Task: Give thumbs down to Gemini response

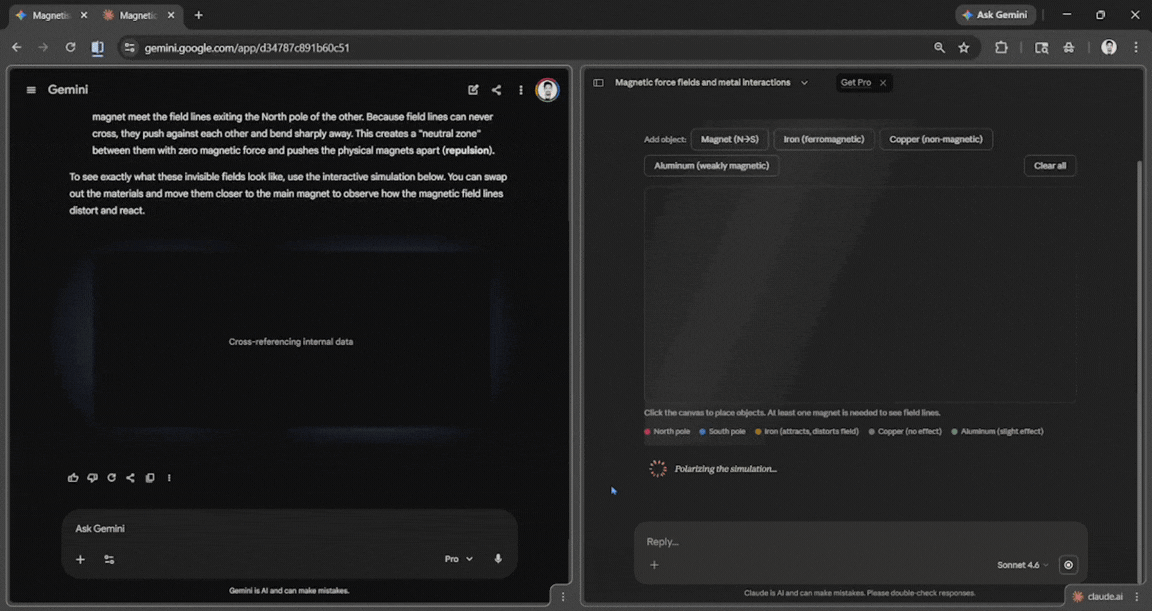Action: click(x=93, y=477)
